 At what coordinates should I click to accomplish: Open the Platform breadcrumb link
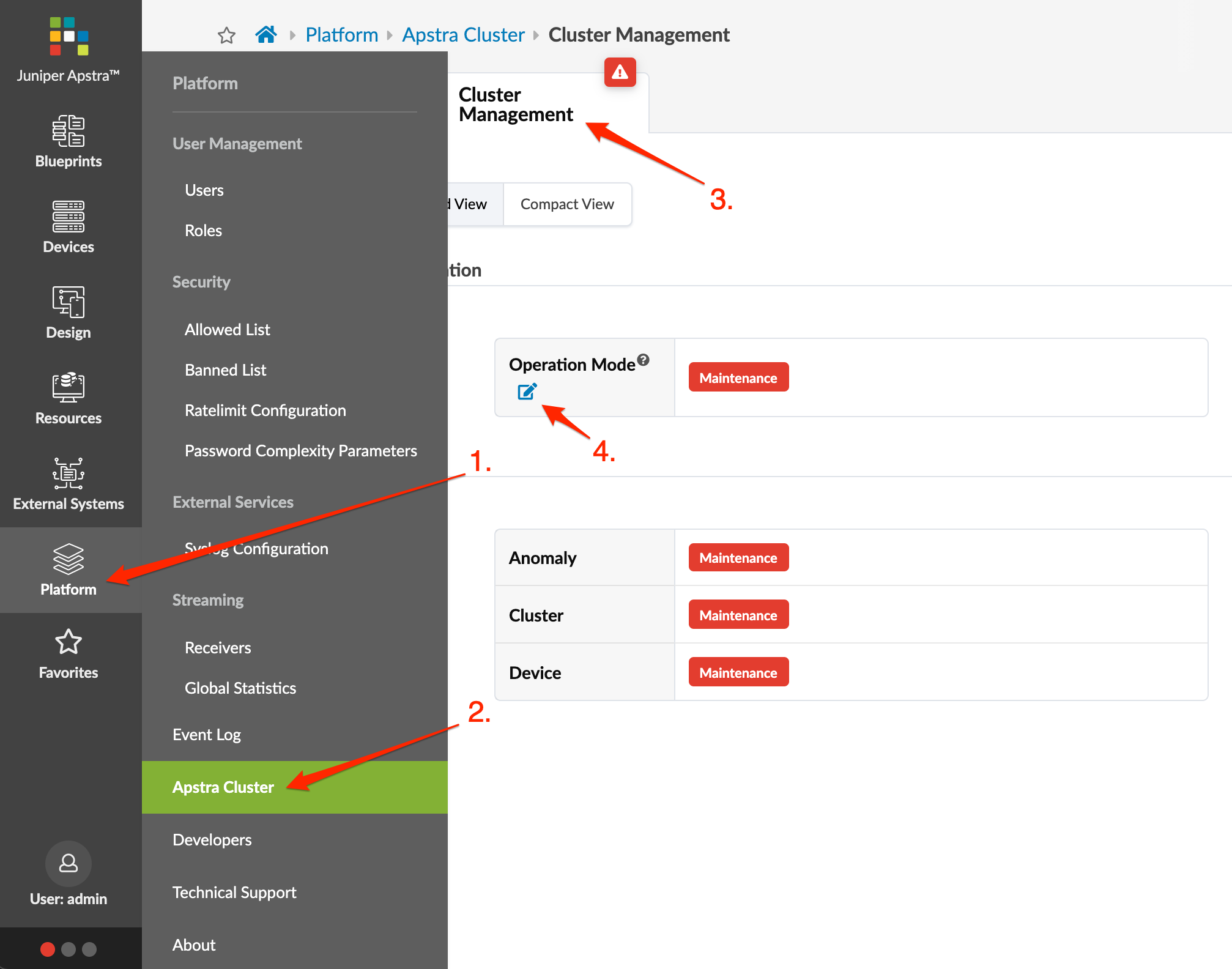click(341, 34)
